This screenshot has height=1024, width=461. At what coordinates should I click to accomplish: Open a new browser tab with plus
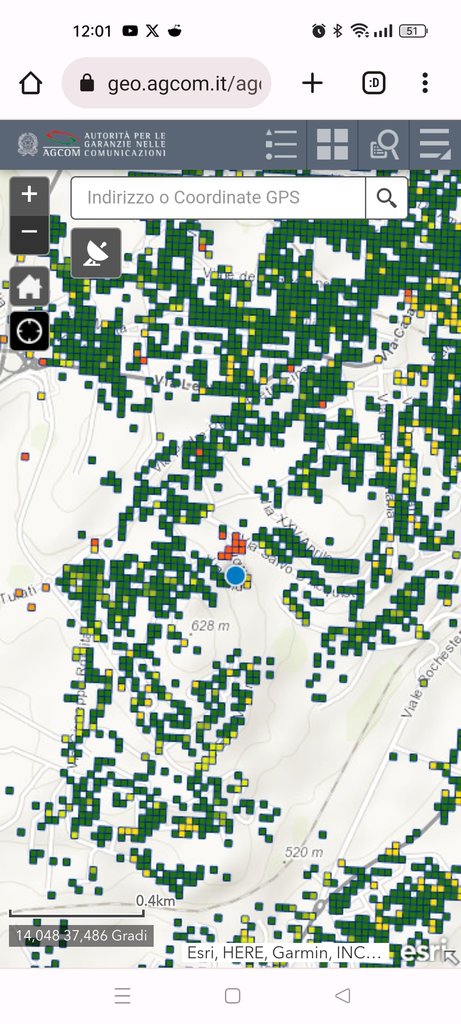[x=312, y=83]
